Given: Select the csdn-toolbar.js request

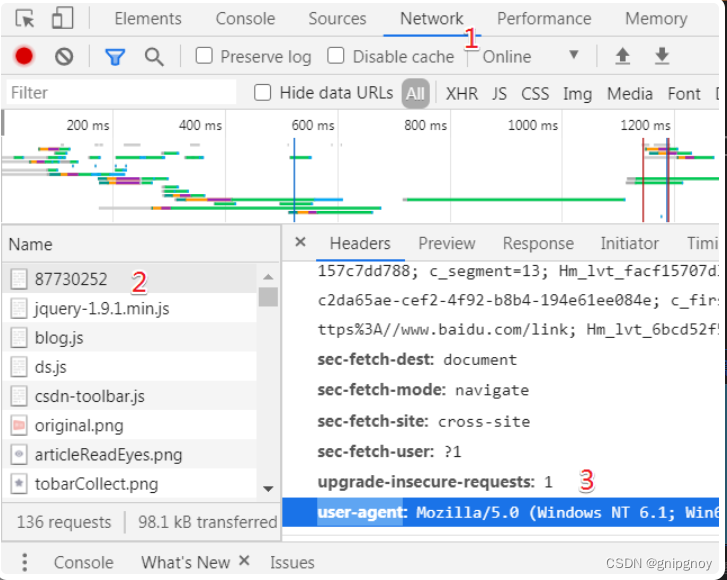Looking at the screenshot, I should point(129,396).
